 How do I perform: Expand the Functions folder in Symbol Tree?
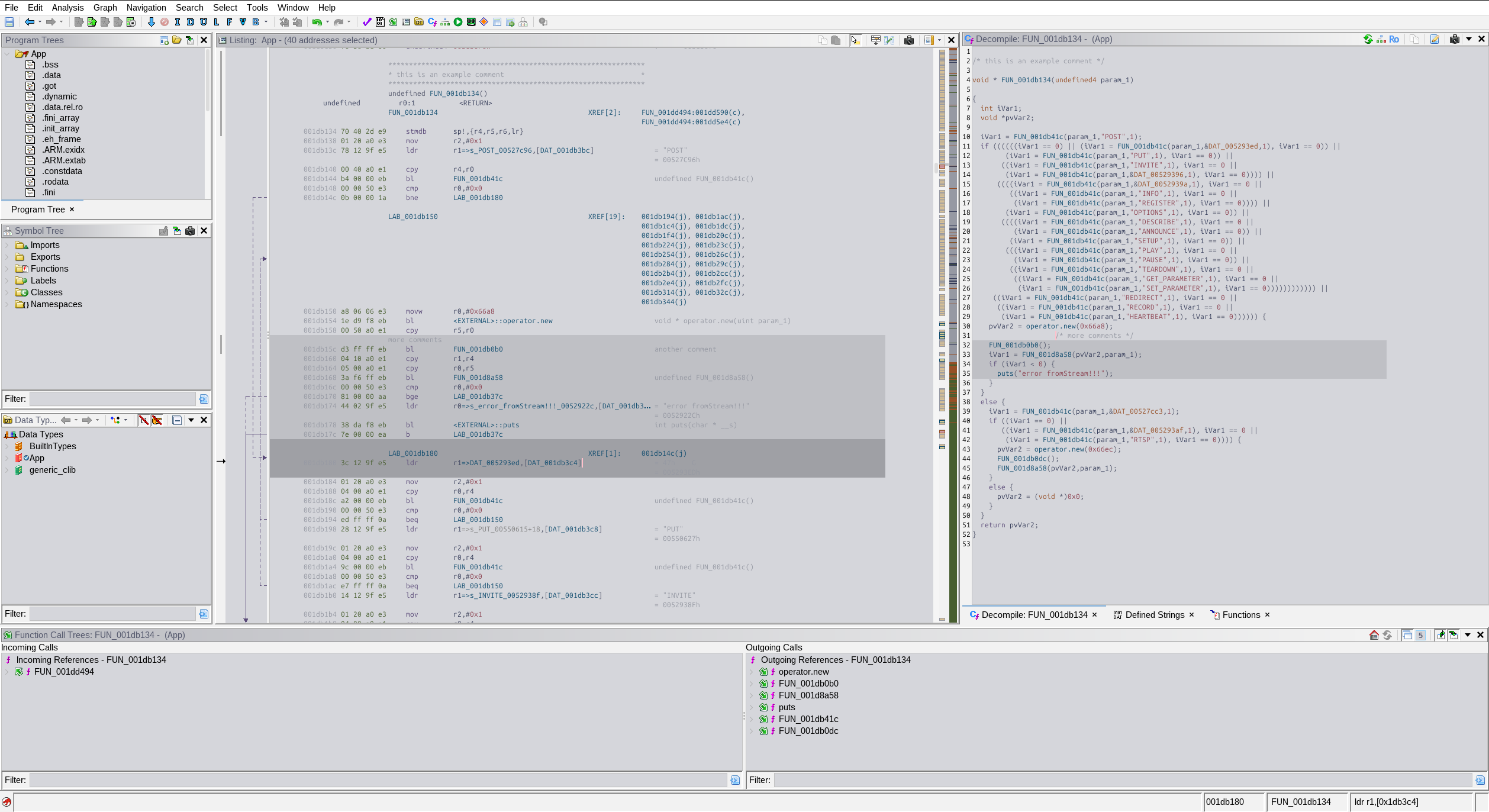(x=7, y=269)
